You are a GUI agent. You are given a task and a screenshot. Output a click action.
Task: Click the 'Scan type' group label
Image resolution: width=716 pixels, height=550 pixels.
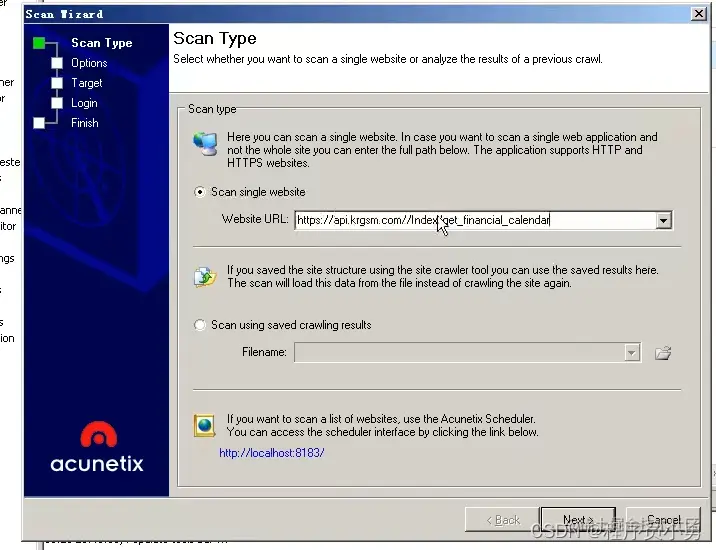212,109
